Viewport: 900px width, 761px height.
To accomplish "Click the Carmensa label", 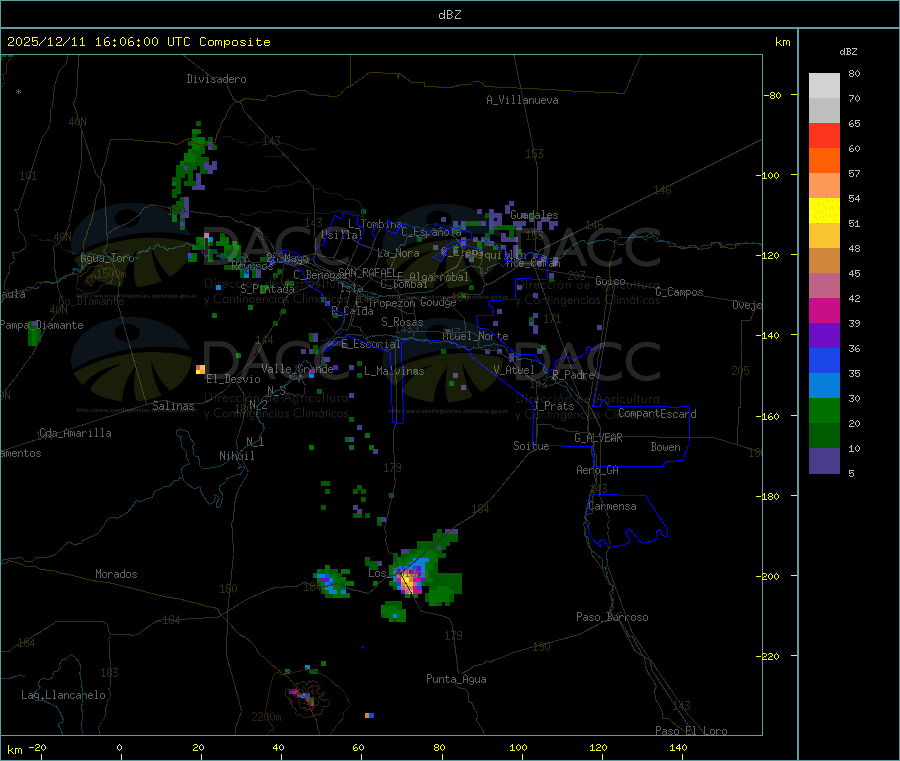I will pyautogui.click(x=612, y=506).
